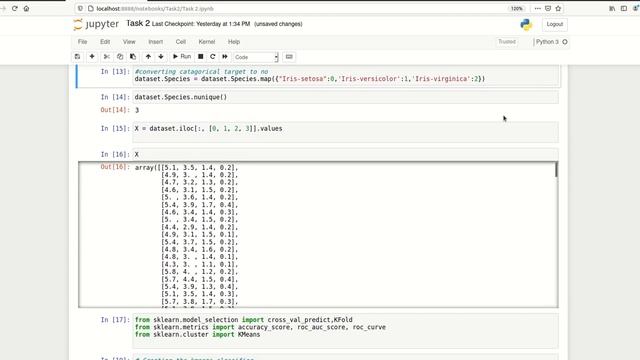640x360 pixels.
Task: Move selected cell up arrow
Action: [x=148, y=57]
